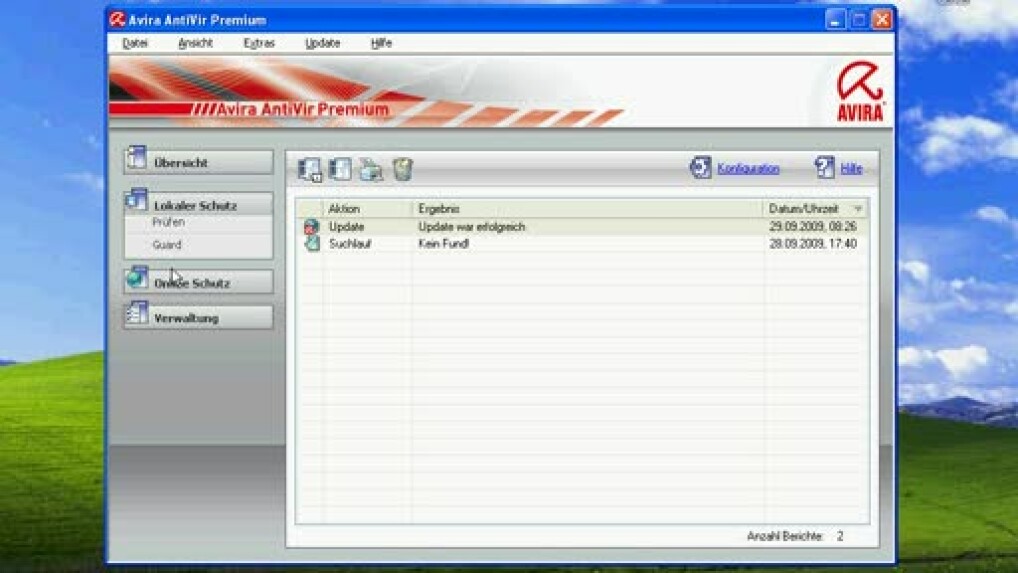
Task: Open the Extras menu
Action: [259, 43]
